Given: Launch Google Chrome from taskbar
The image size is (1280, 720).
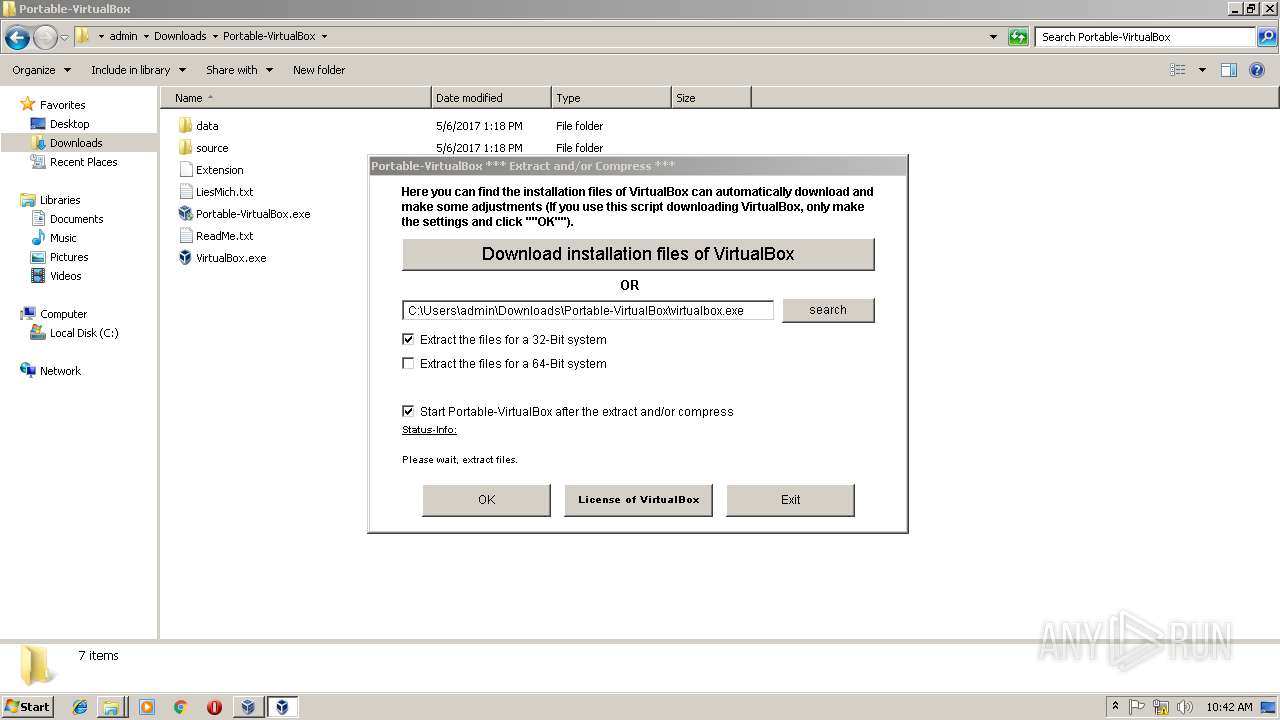Looking at the screenshot, I should click(181, 707).
